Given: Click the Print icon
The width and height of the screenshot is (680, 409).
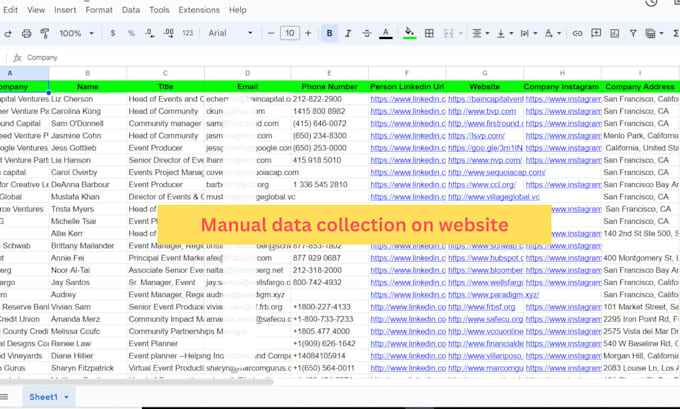Looking at the screenshot, I should click(26, 33).
